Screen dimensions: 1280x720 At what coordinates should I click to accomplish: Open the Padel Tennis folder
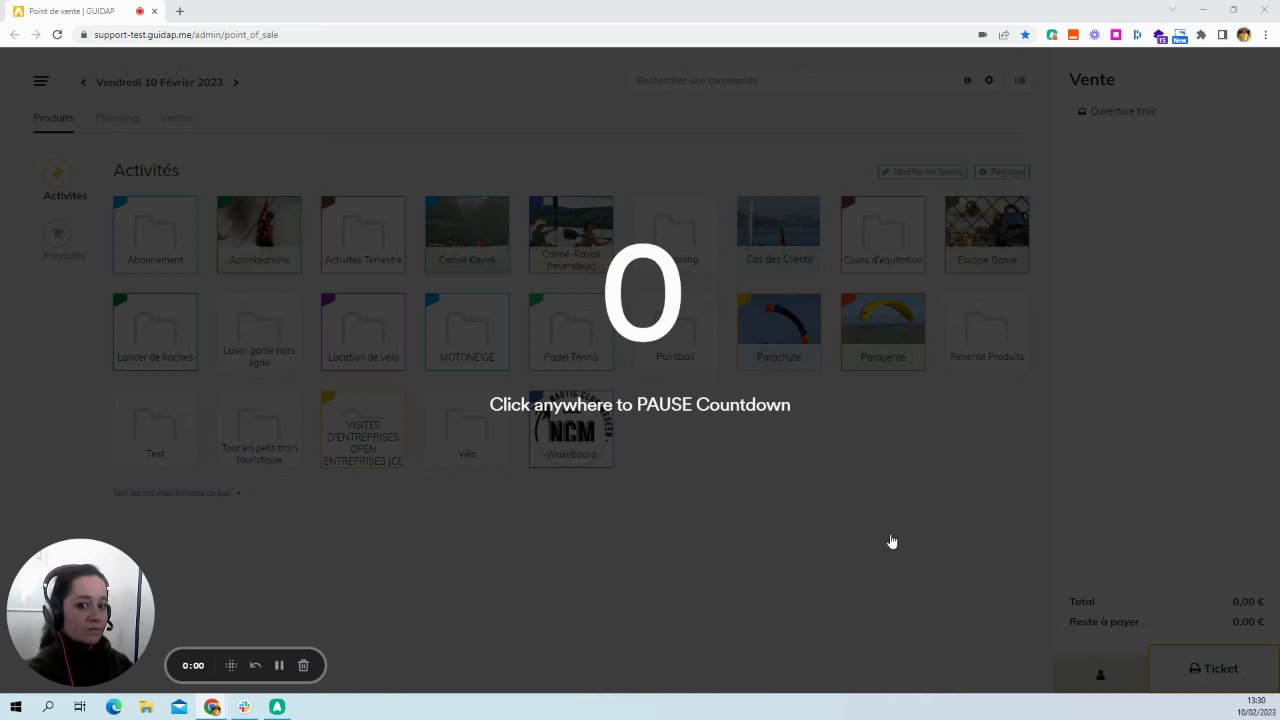(x=571, y=331)
